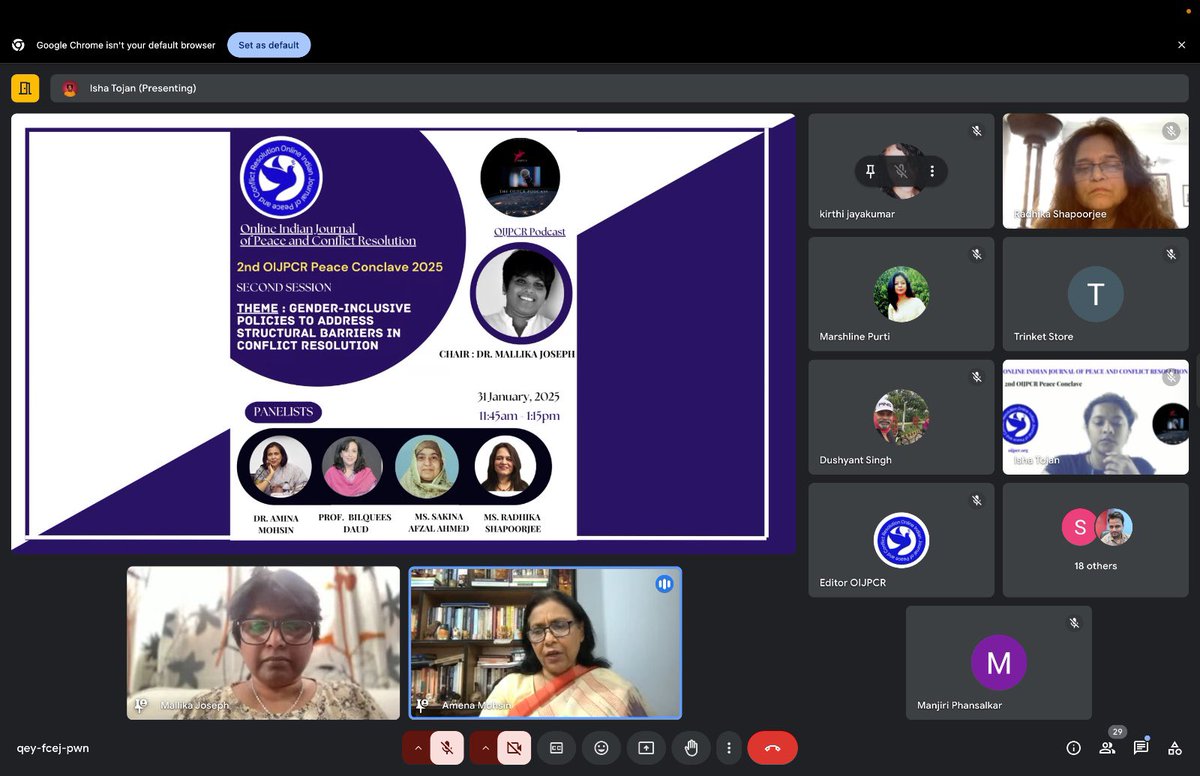
Task: Open meeting details info icon
Action: coord(1074,748)
